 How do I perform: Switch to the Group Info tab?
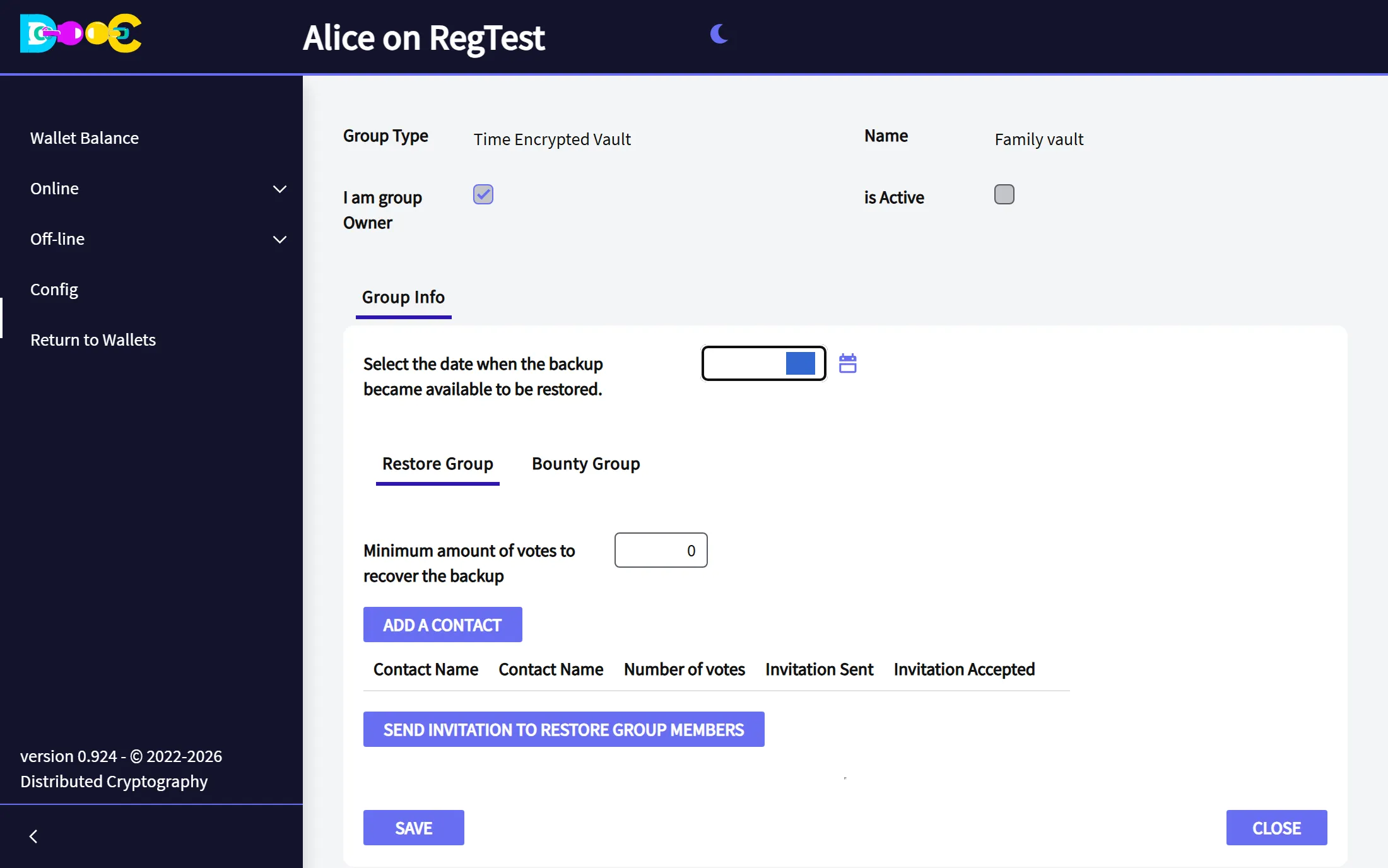tap(403, 297)
